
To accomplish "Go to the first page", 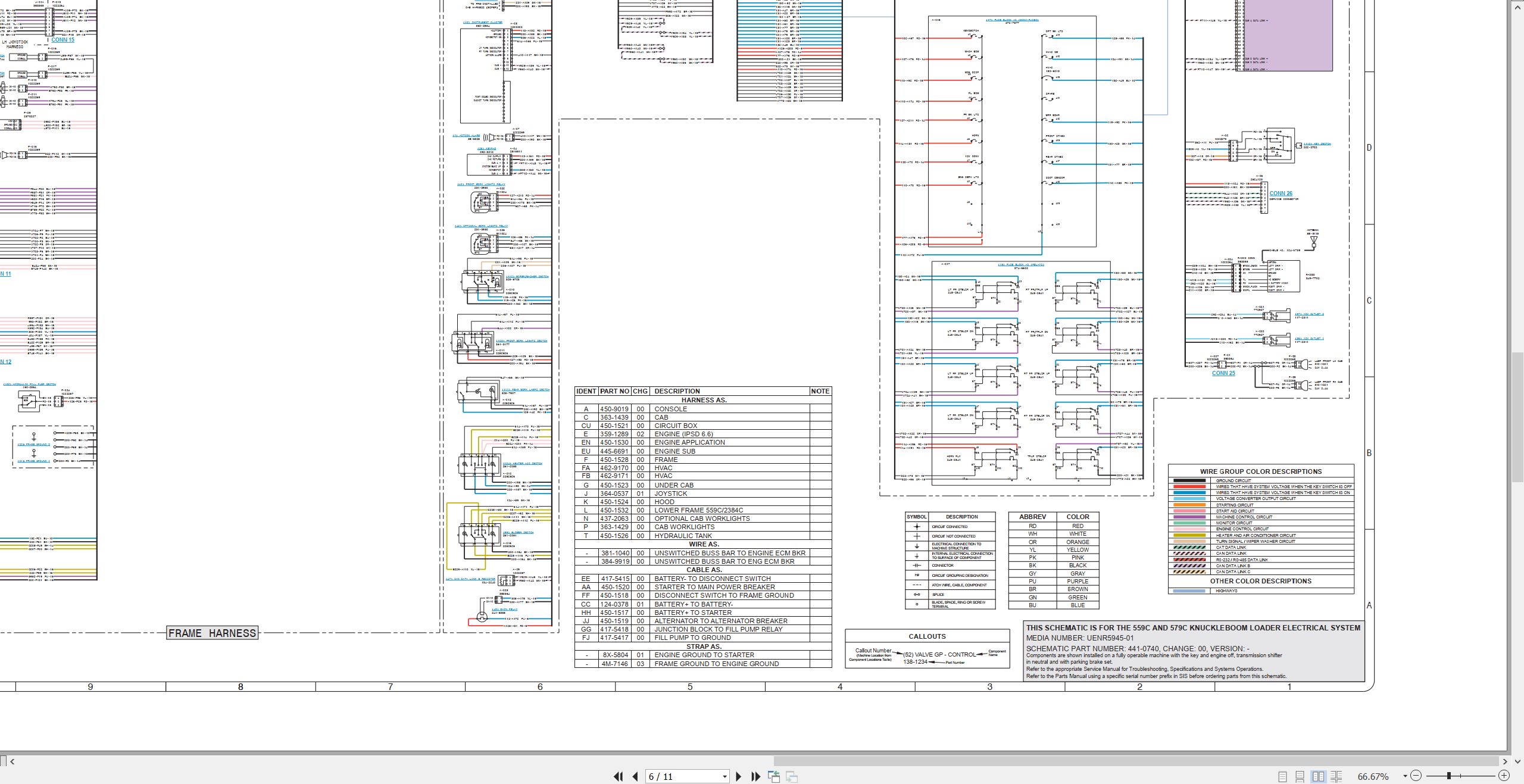I will [x=619, y=776].
